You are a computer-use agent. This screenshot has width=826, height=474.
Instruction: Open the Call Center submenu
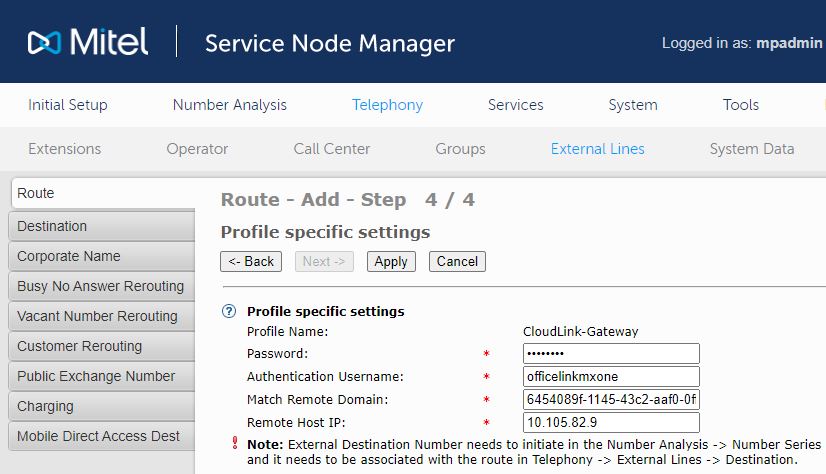(x=331, y=149)
